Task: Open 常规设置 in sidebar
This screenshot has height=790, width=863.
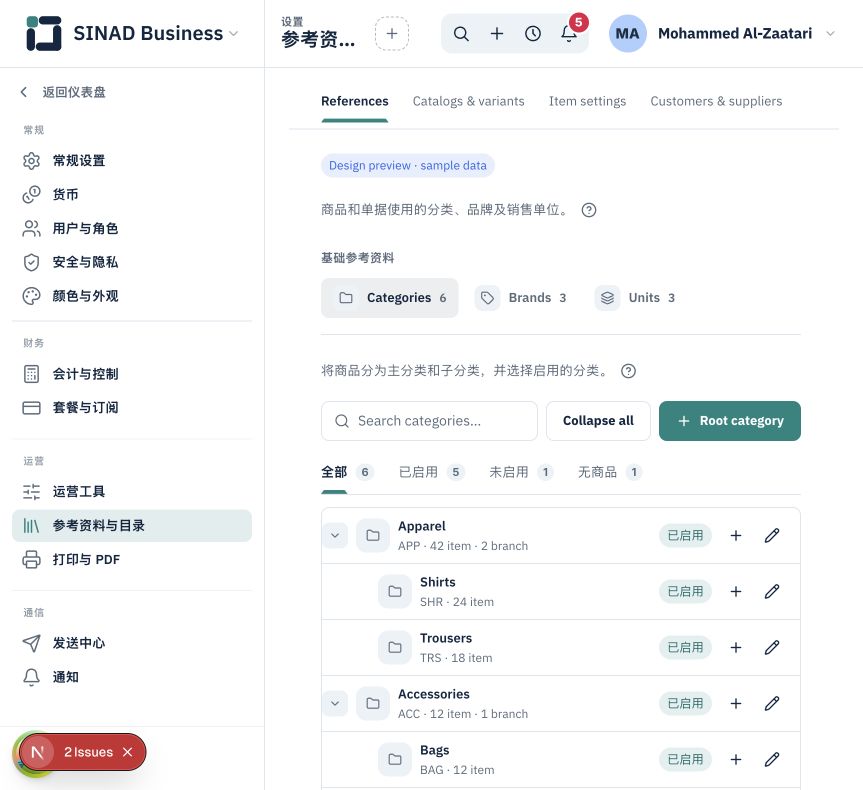Action: pos(132,161)
